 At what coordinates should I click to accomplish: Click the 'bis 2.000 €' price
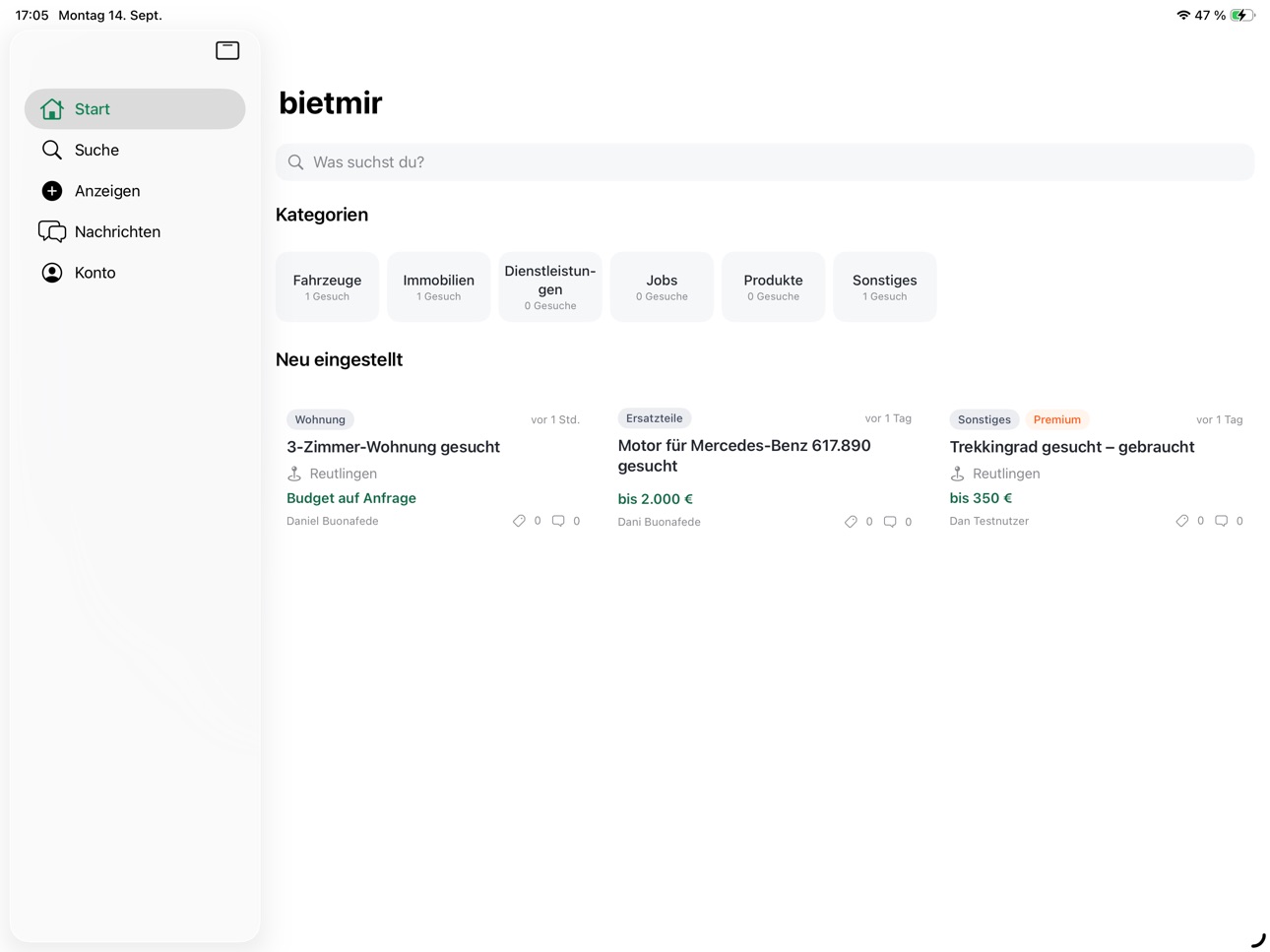pos(656,499)
